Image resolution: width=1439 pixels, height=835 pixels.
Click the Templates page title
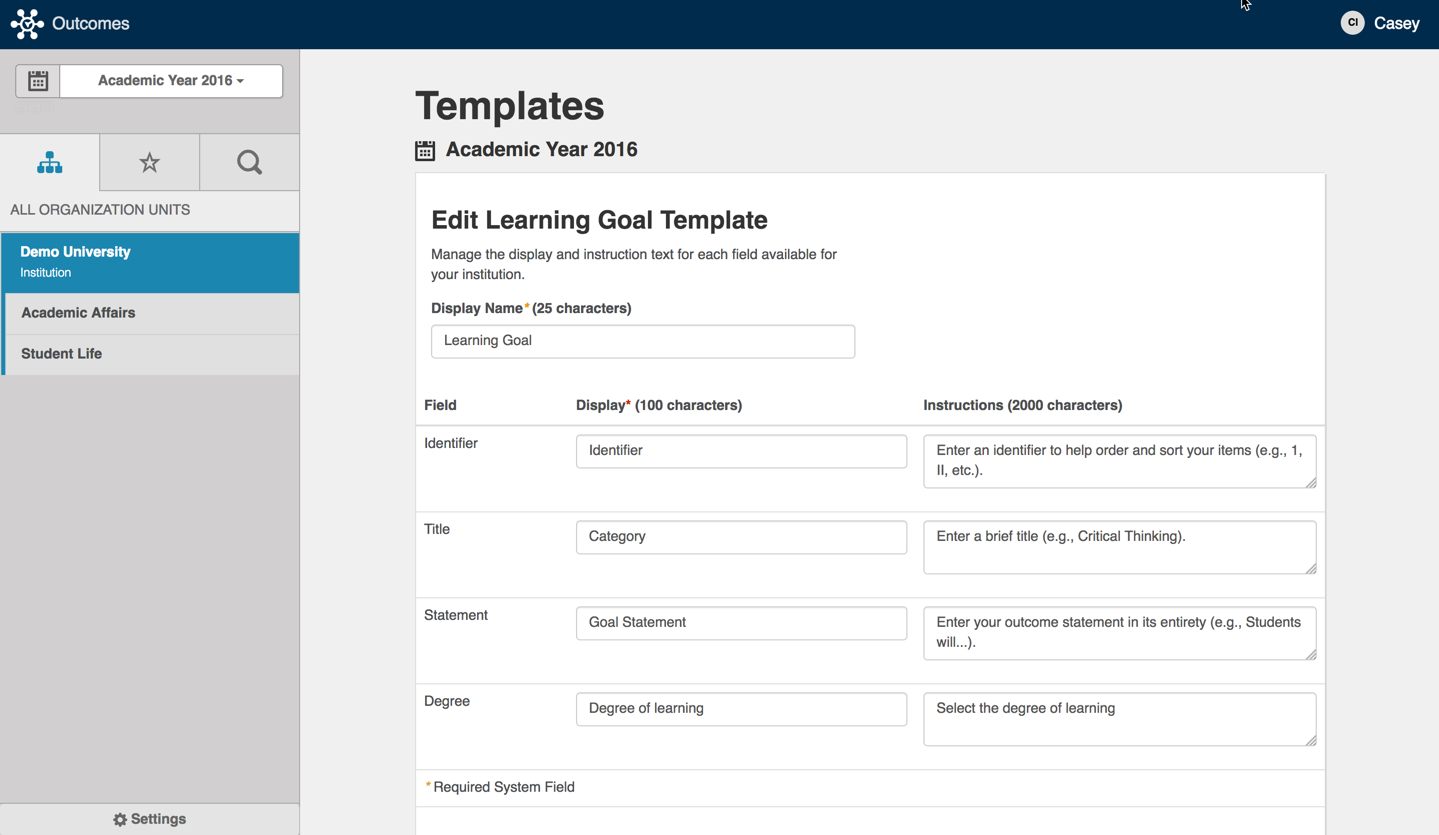point(510,106)
